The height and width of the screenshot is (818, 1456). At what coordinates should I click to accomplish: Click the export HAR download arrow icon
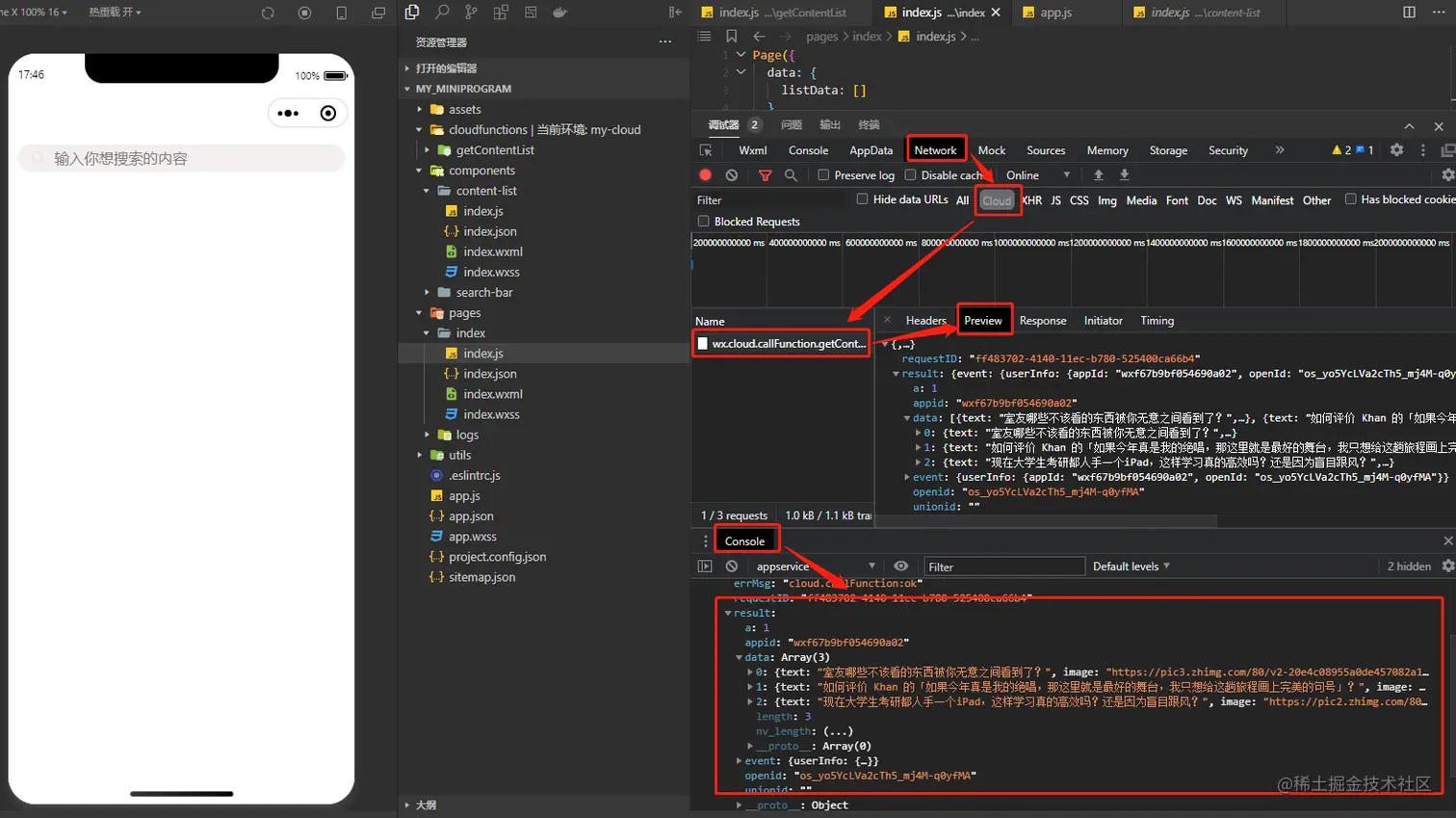[1124, 175]
